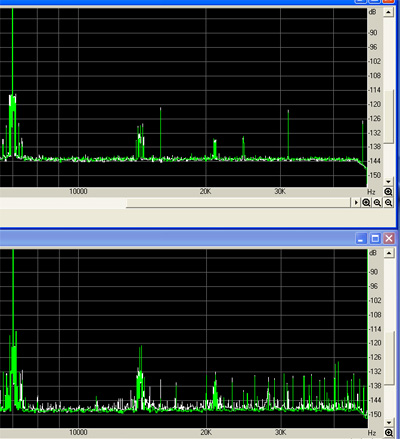This screenshot has width=400, height=439.
Task: Click the -132 dB label in bottom window
Action: coord(375,371)
